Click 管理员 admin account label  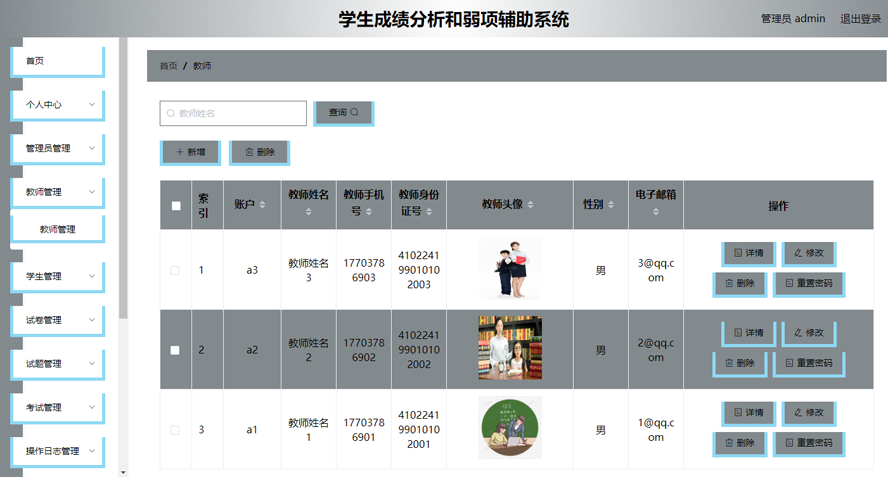[793, 19]
